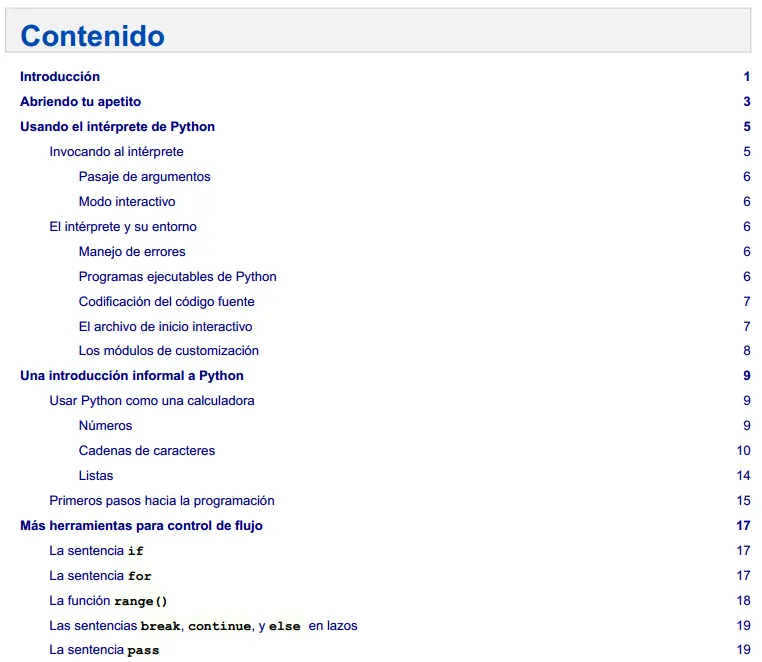The width and height of the screenshot is (762, 662).
Task: Go to Más herramientas para control de flujo
Action: pos(141,526)
